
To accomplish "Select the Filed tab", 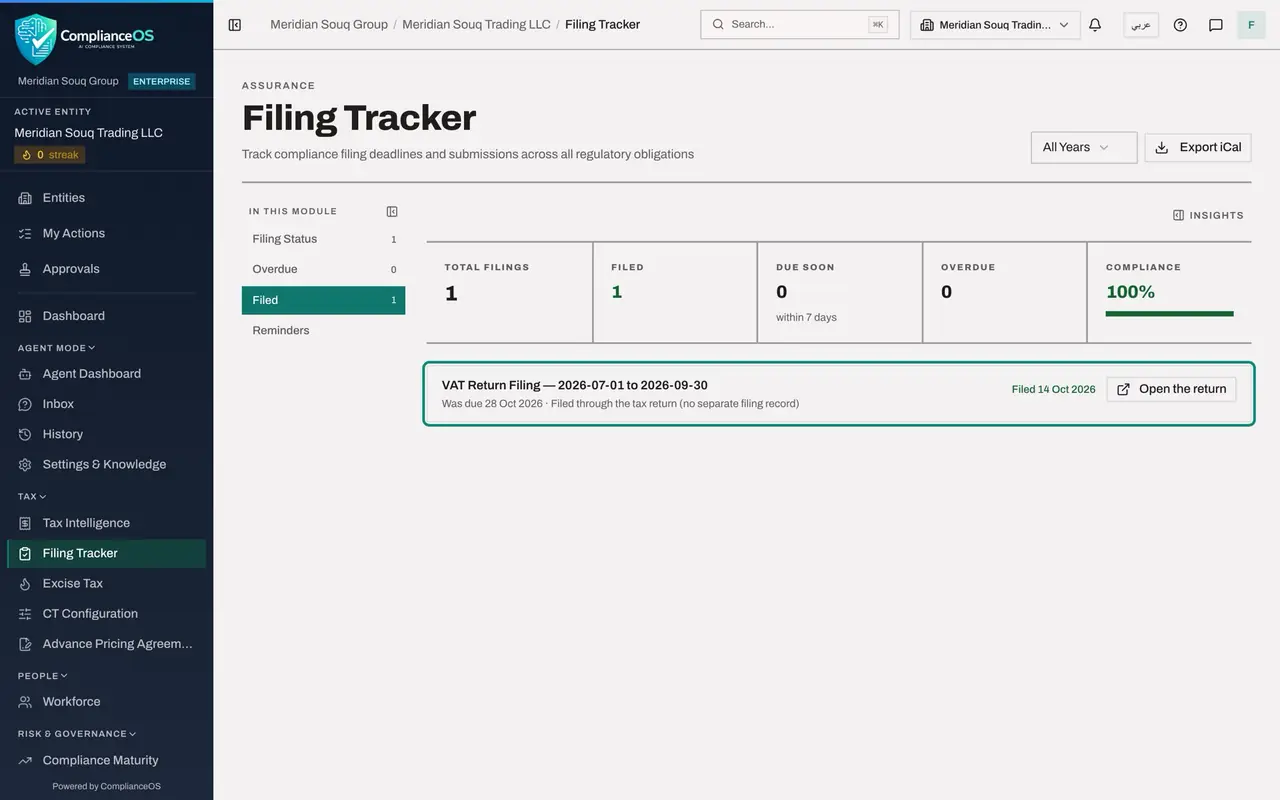I will click(x=323, y=300).
